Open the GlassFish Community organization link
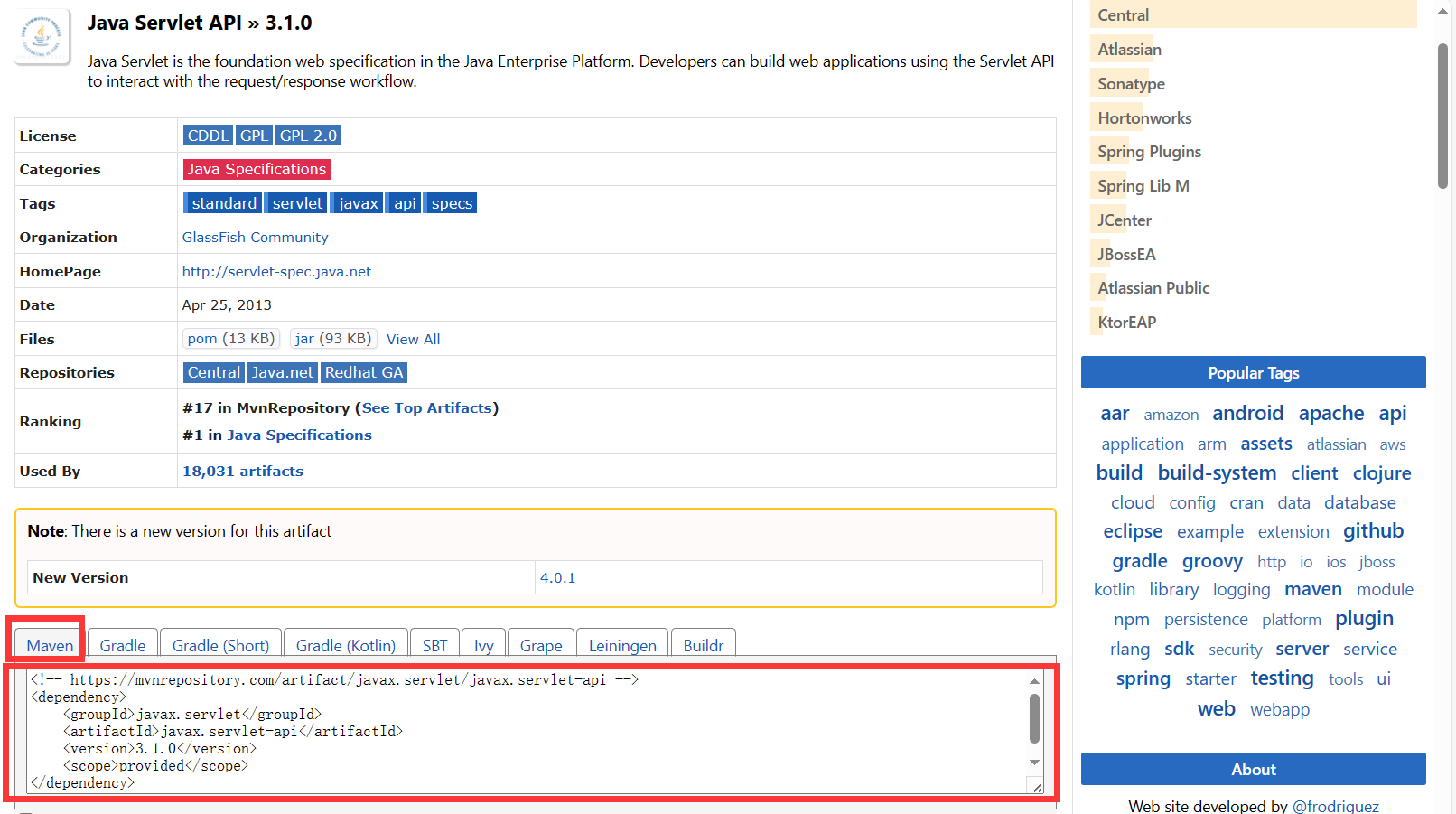Screen dimensions: 1456x814 click(255, 237)
